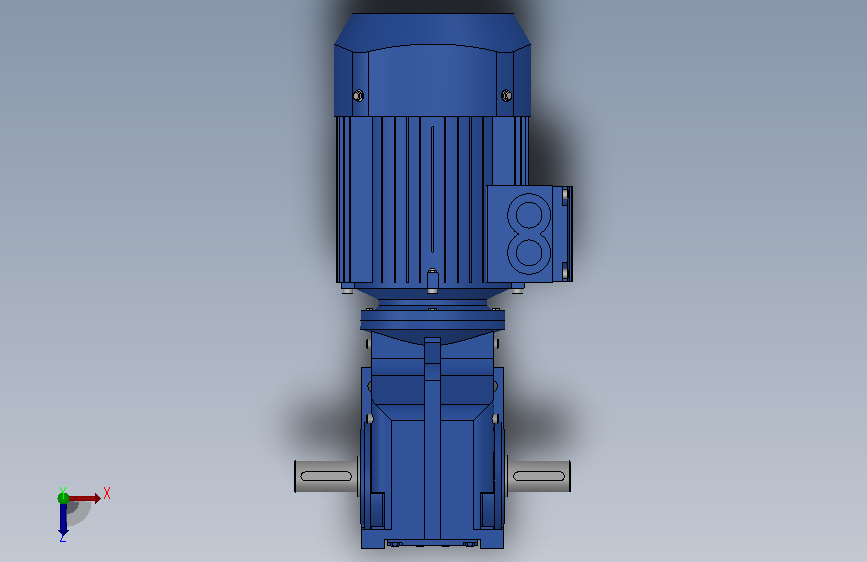Screen dimensions: 867x562
Task: Select the right hex bolt on the fan cover
Action: [x=506, y=96]
